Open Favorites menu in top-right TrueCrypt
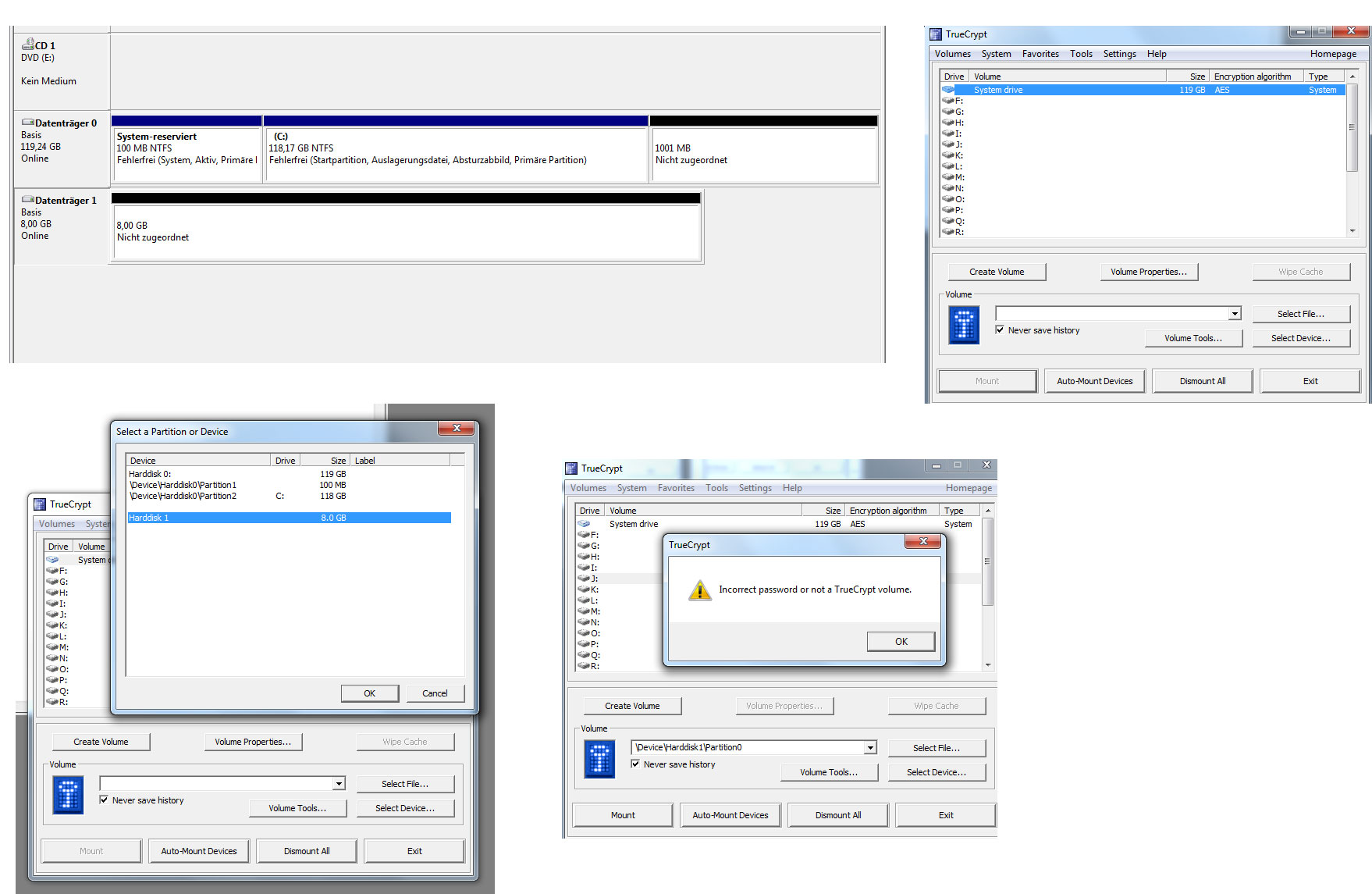Screen dimensions: 1372x894 1040,54
